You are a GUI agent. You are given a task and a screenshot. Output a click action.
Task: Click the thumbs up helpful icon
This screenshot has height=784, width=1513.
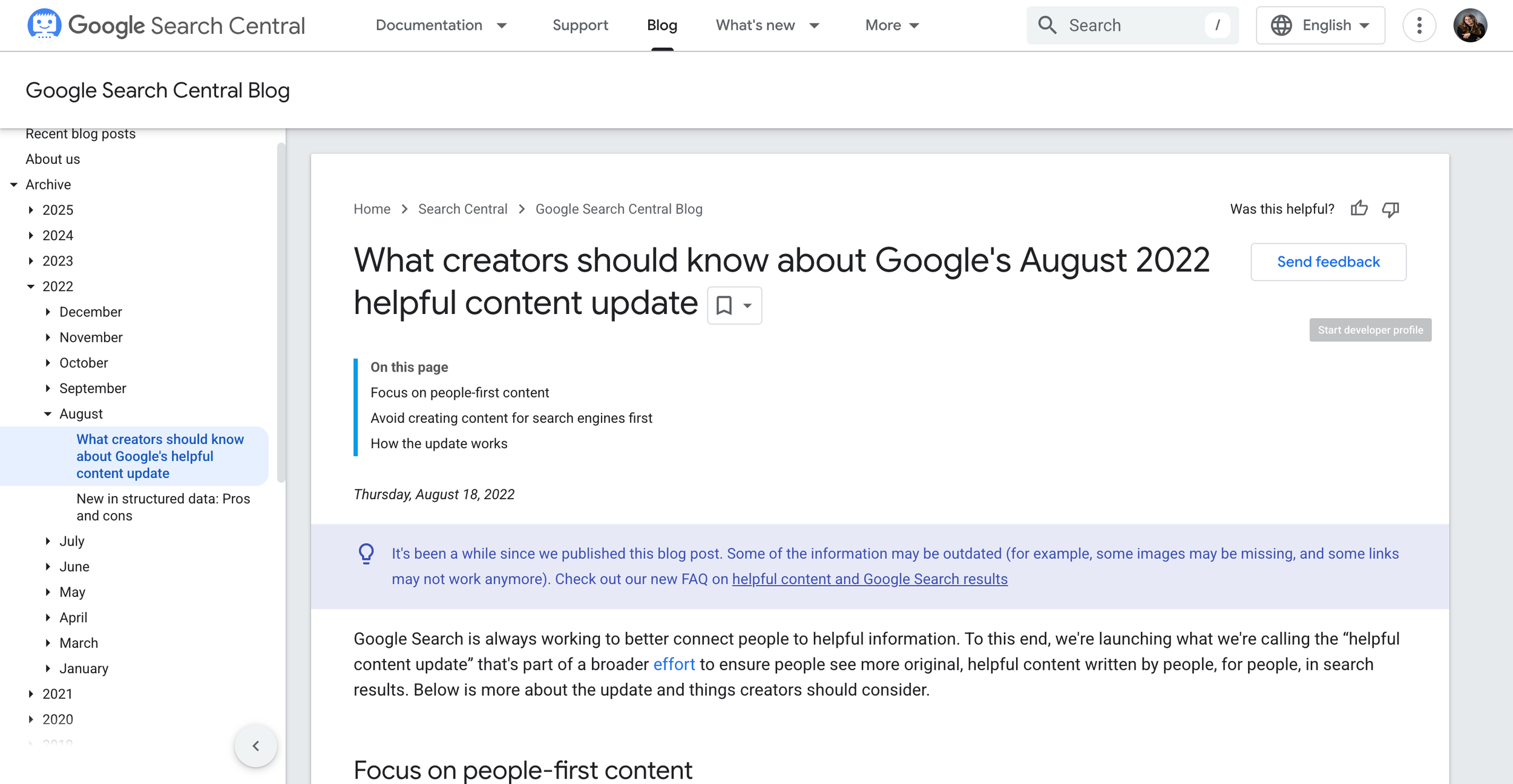pos(1359,209)
